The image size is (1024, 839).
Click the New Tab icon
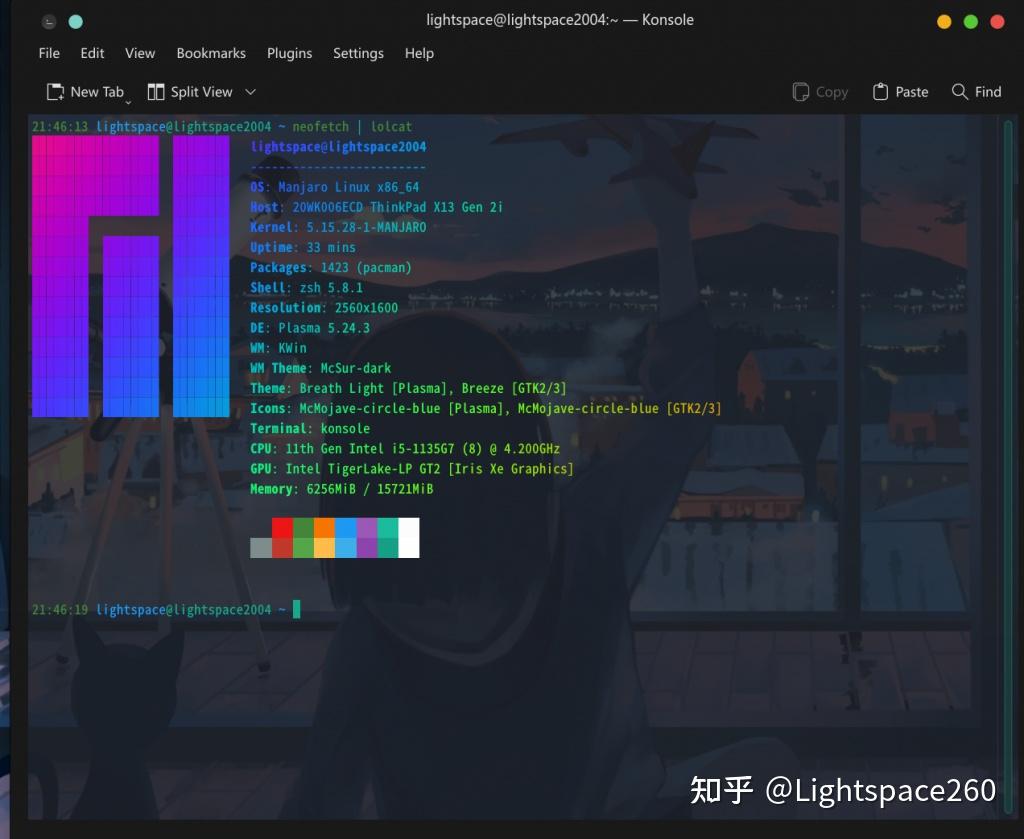pyautogui.click(x=57, y=91)
